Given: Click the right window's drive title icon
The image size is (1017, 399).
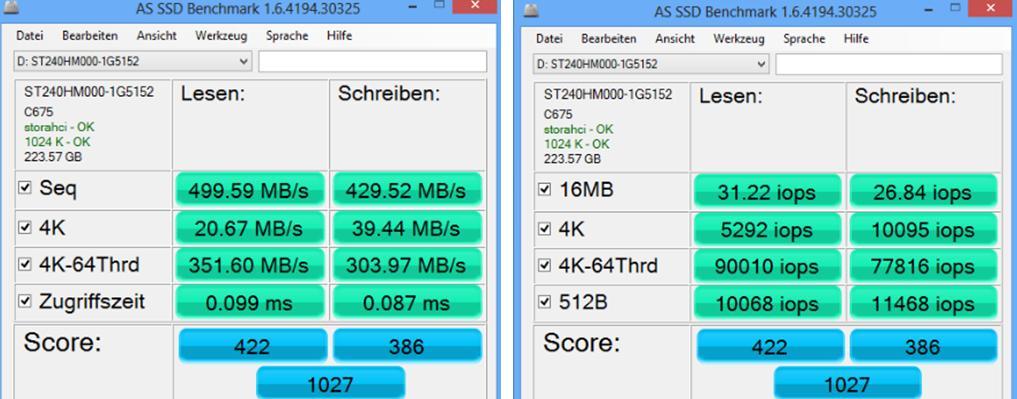Looking at the screenshot, I should [532, 10].
